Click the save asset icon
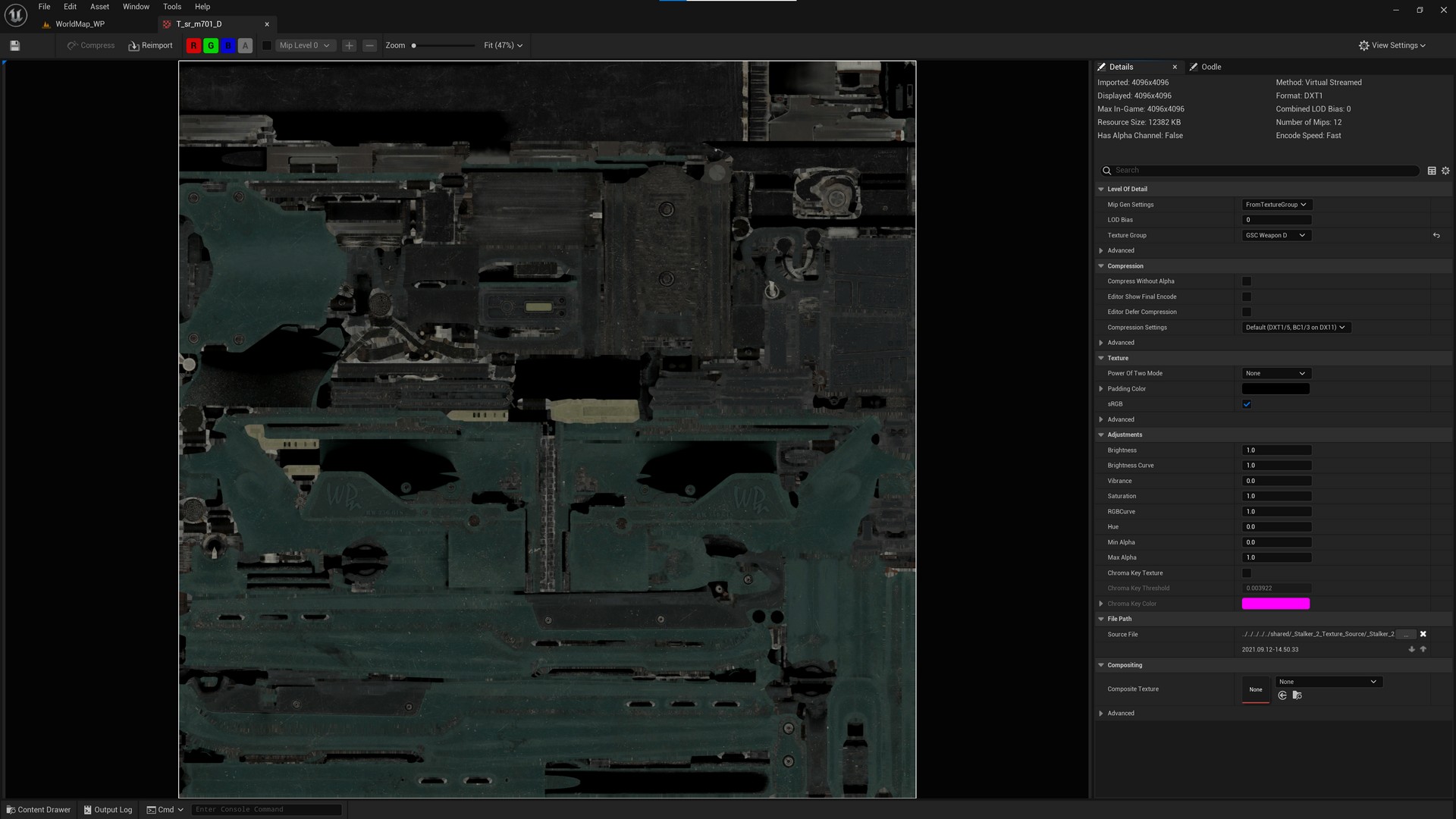The image size is (1456, 819). (14, 45)
